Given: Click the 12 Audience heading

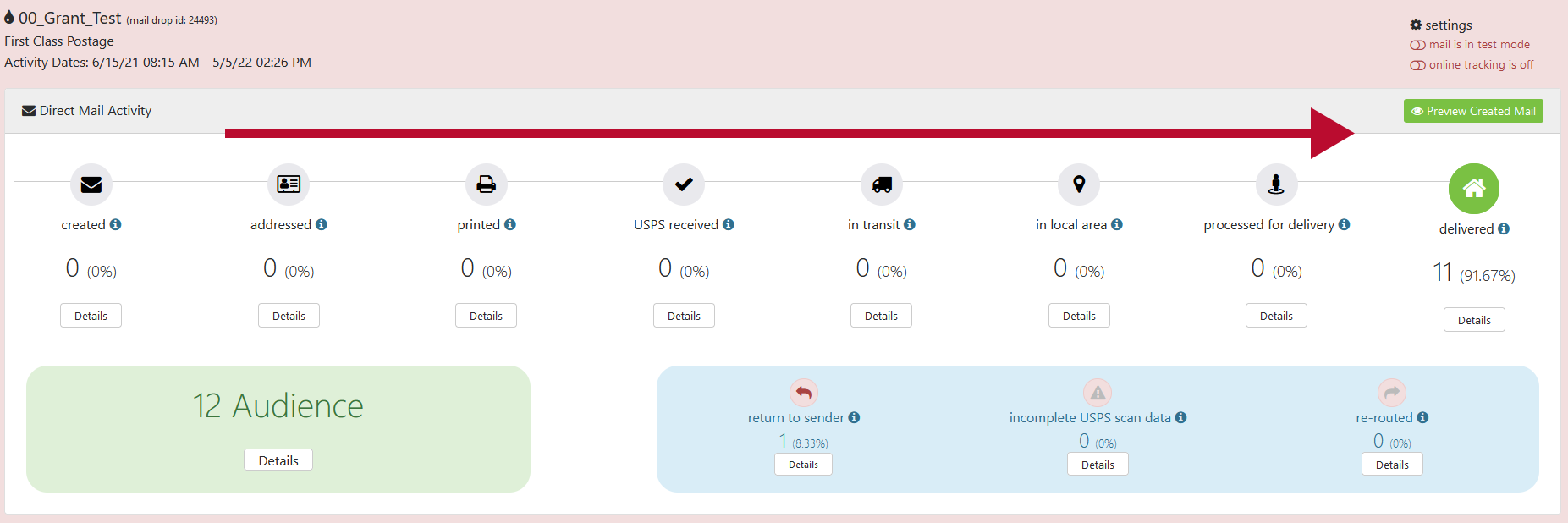Looking at the screenshot, I should [278, 406].
